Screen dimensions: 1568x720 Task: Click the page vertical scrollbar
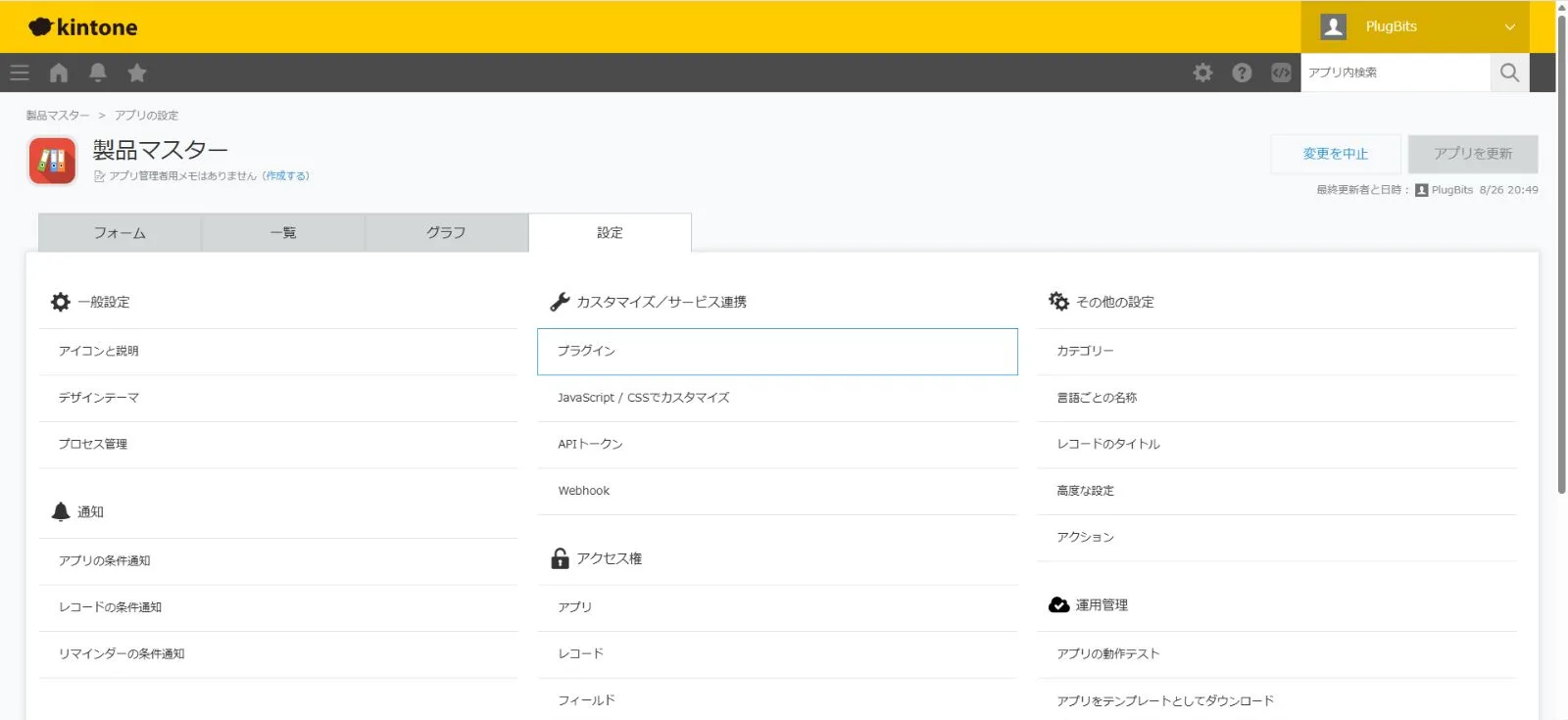point(1561,253)
